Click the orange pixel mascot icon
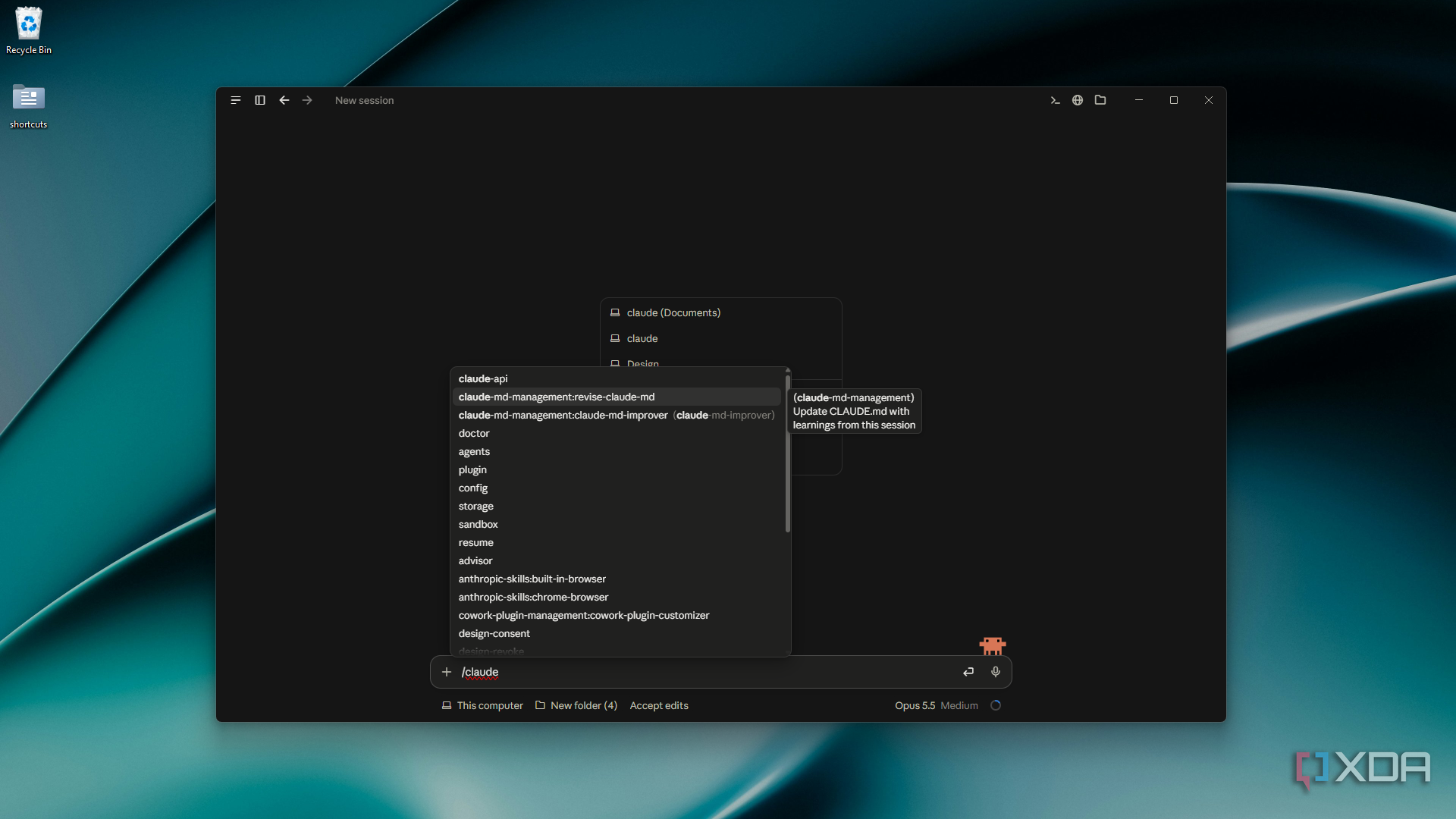 993,646
